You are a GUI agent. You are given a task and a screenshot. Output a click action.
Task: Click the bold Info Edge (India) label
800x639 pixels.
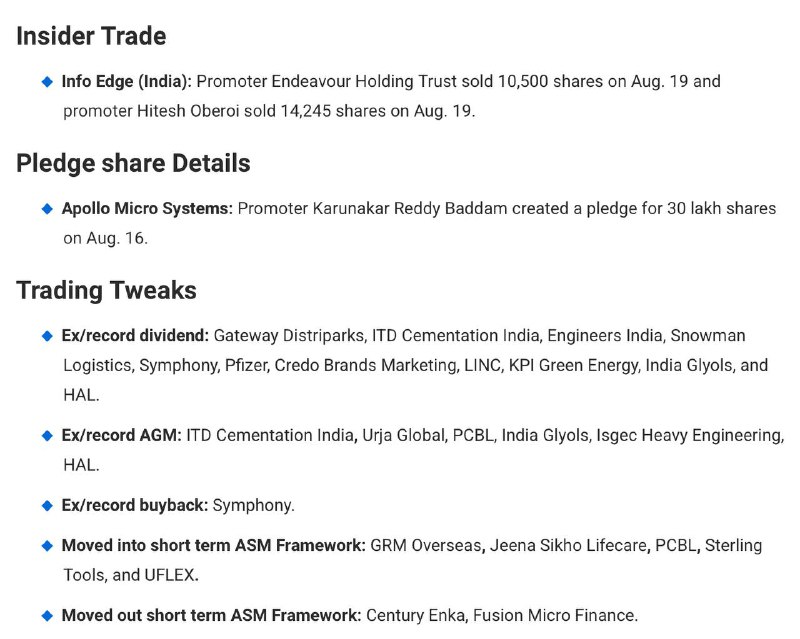click(x=127, y=82)
